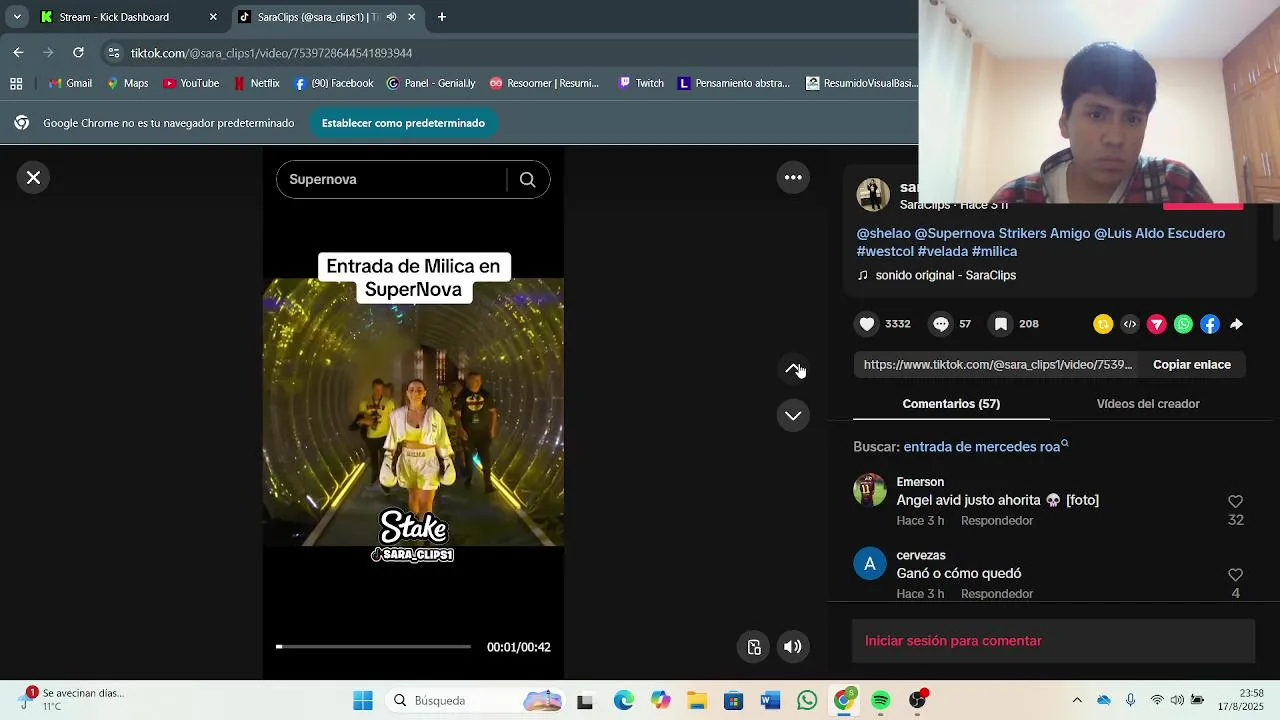The image size is (1280, 720).
Task: Open the @shelao mention link
Action: click(x=884, y=233)
